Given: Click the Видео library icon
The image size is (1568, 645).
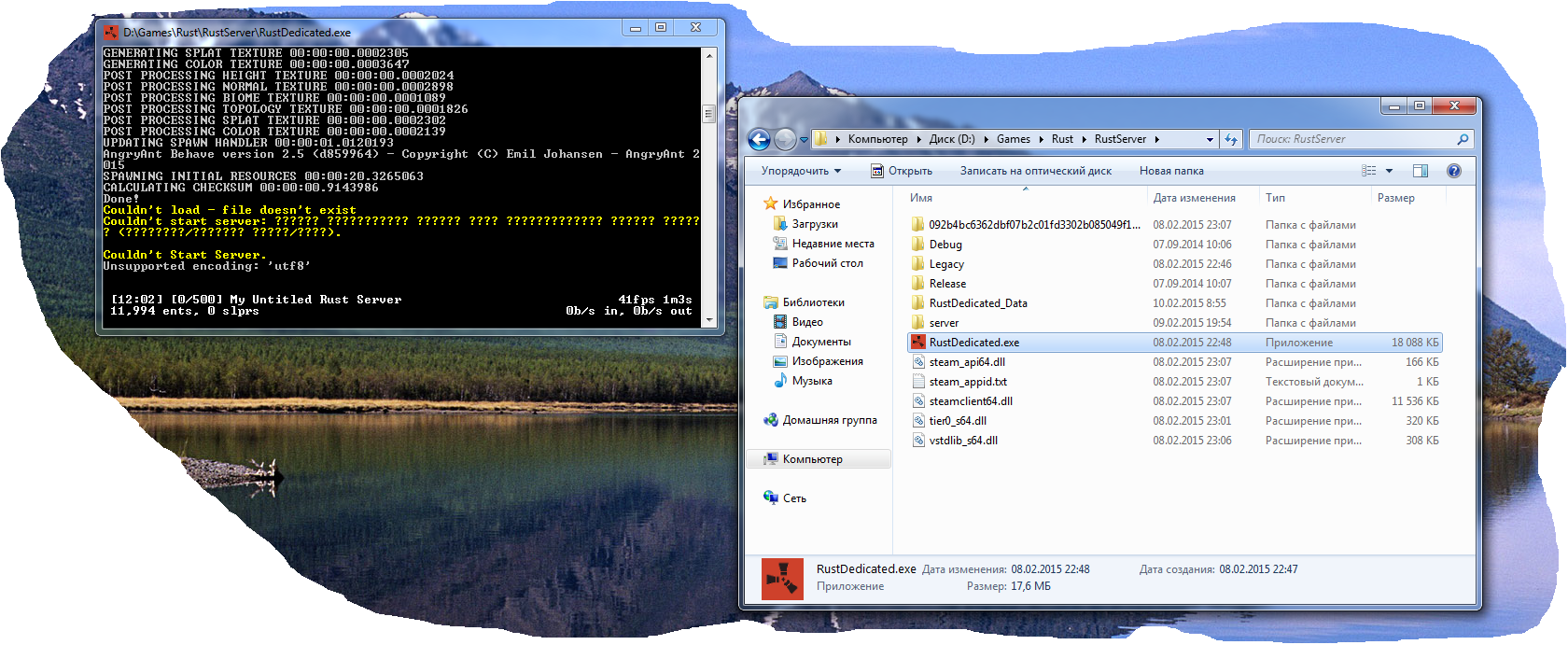Looking at the screenshot, I should click(x=780, y=322).
